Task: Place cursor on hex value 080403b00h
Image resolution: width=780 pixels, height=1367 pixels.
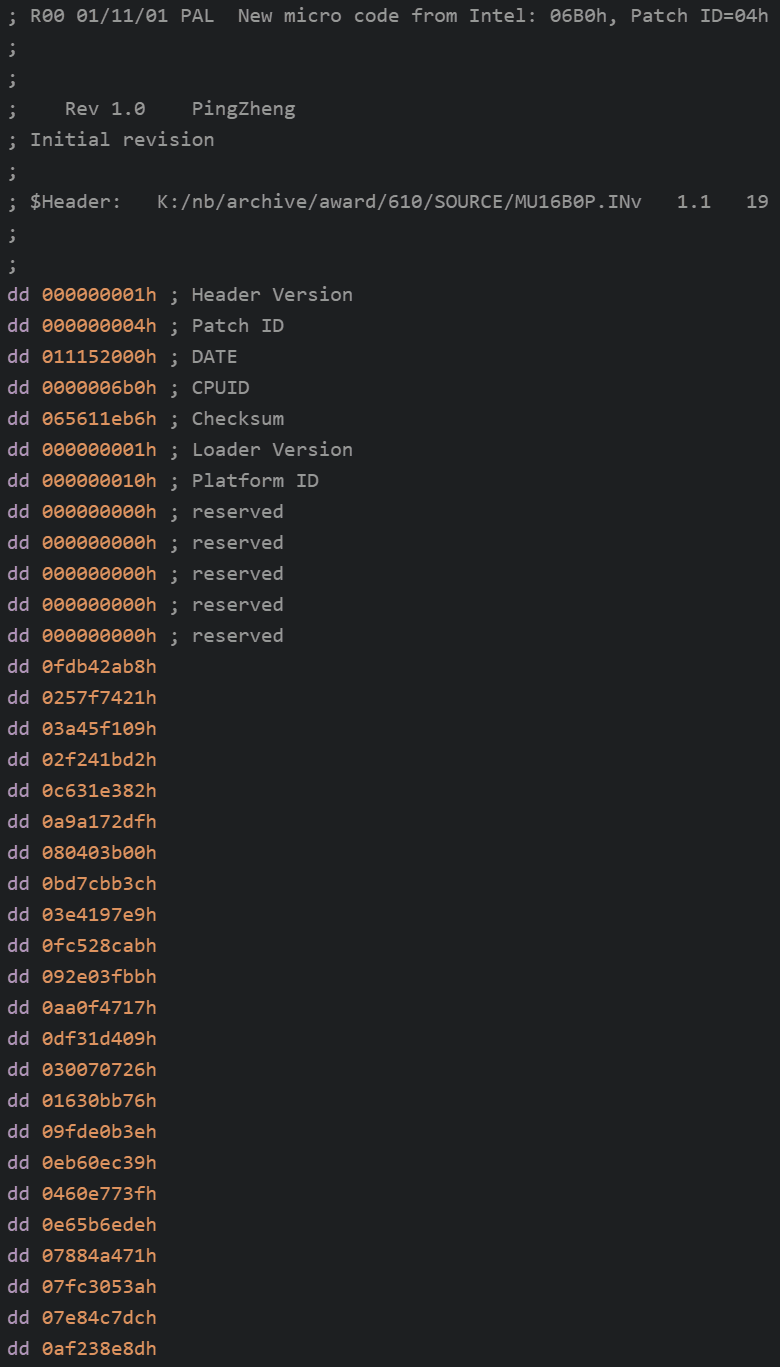Action: tap(99, 852)
